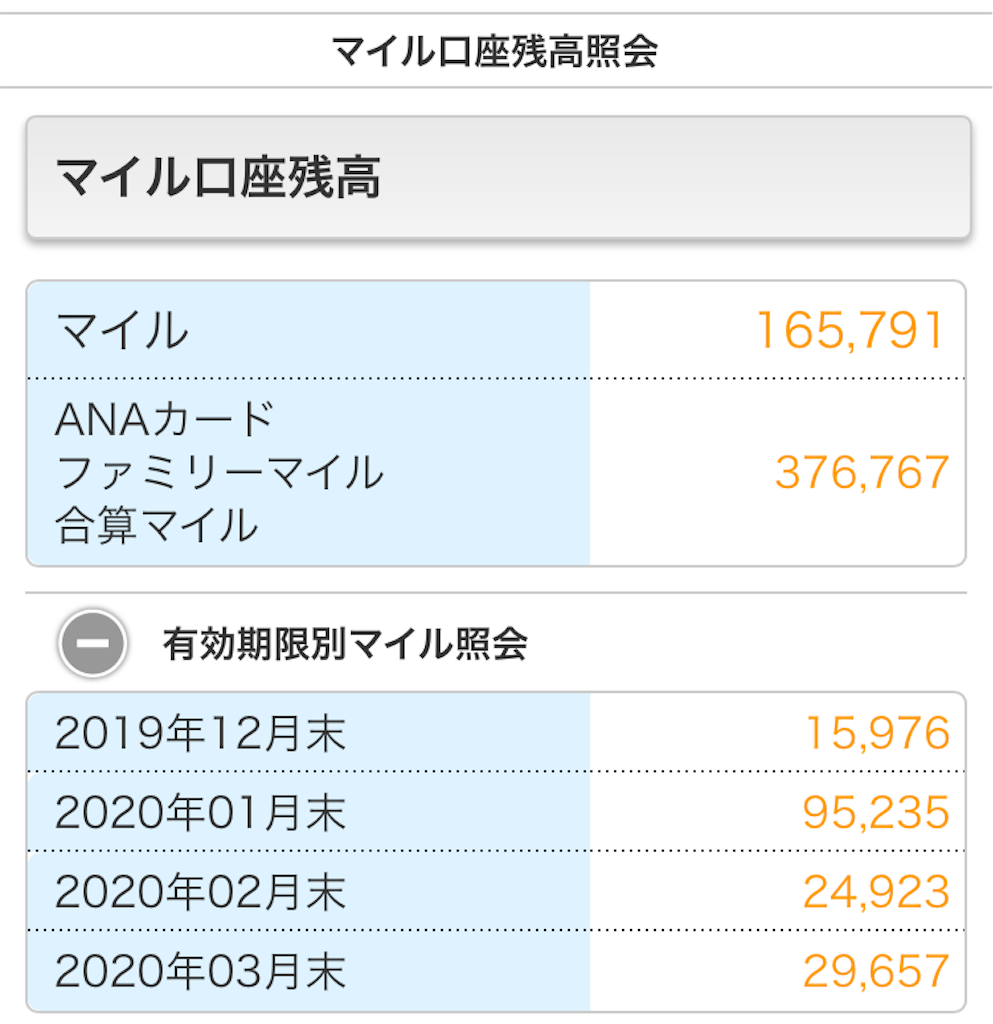Select the 2020年02月末 expiry row
993x1024 pixels.
coord(496,891)
